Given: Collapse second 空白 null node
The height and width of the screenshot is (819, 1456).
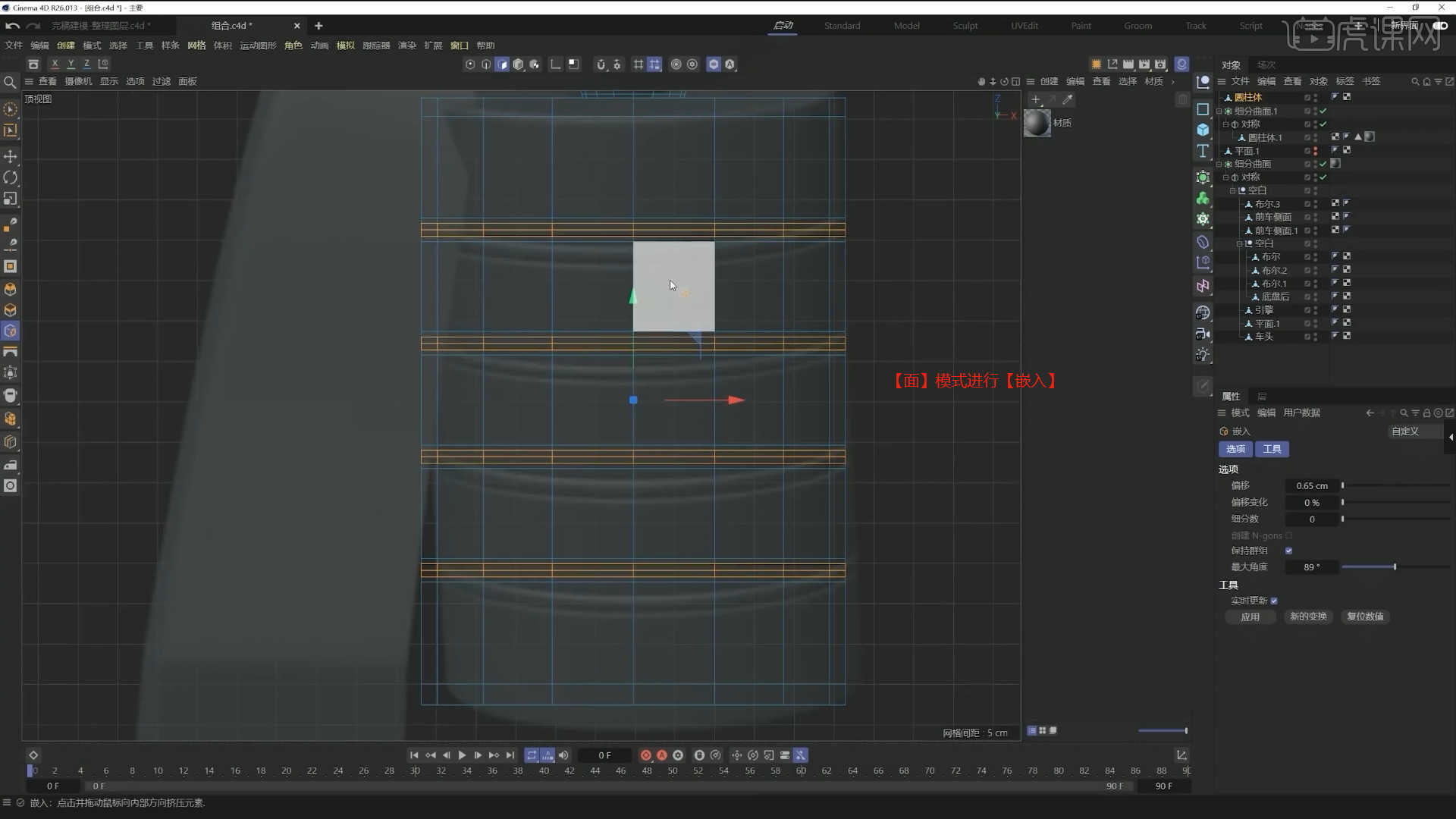Looking at the screenshot, I should 1240,243.
